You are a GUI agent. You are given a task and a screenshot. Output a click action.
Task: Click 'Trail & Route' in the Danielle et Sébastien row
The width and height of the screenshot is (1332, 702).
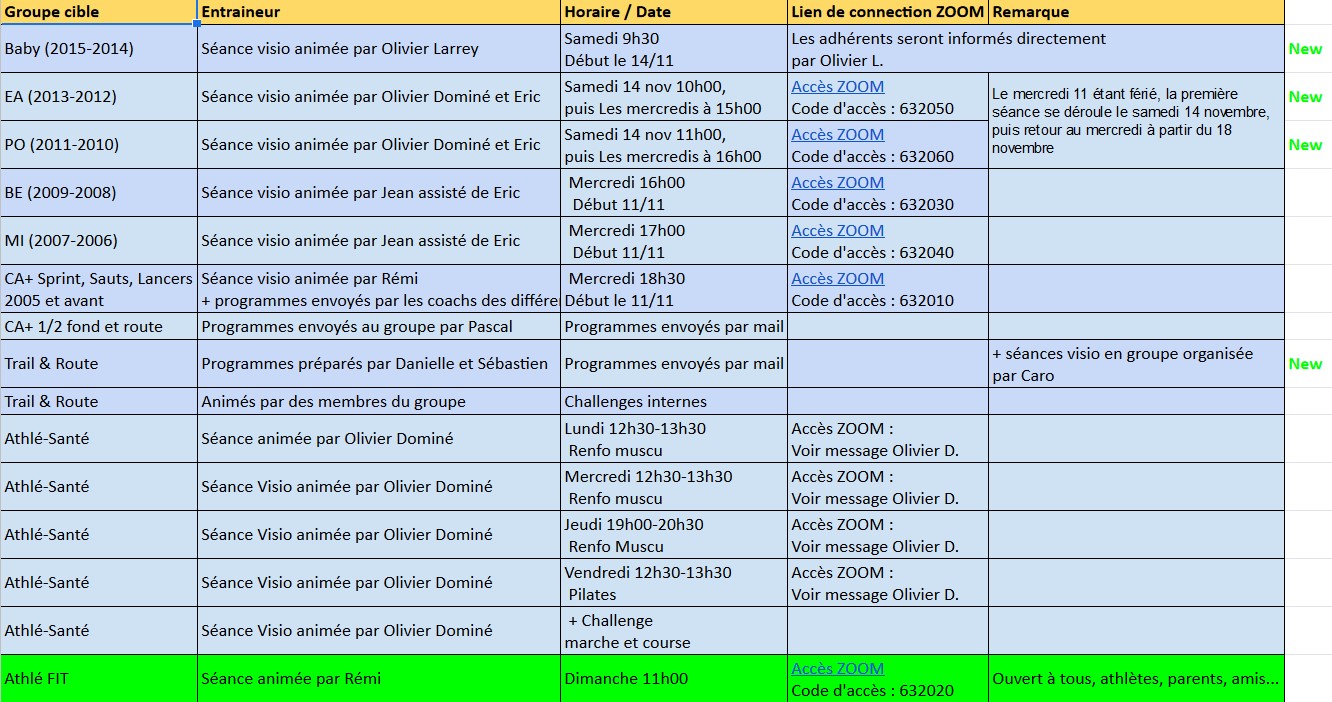click(x=99, y=364)
